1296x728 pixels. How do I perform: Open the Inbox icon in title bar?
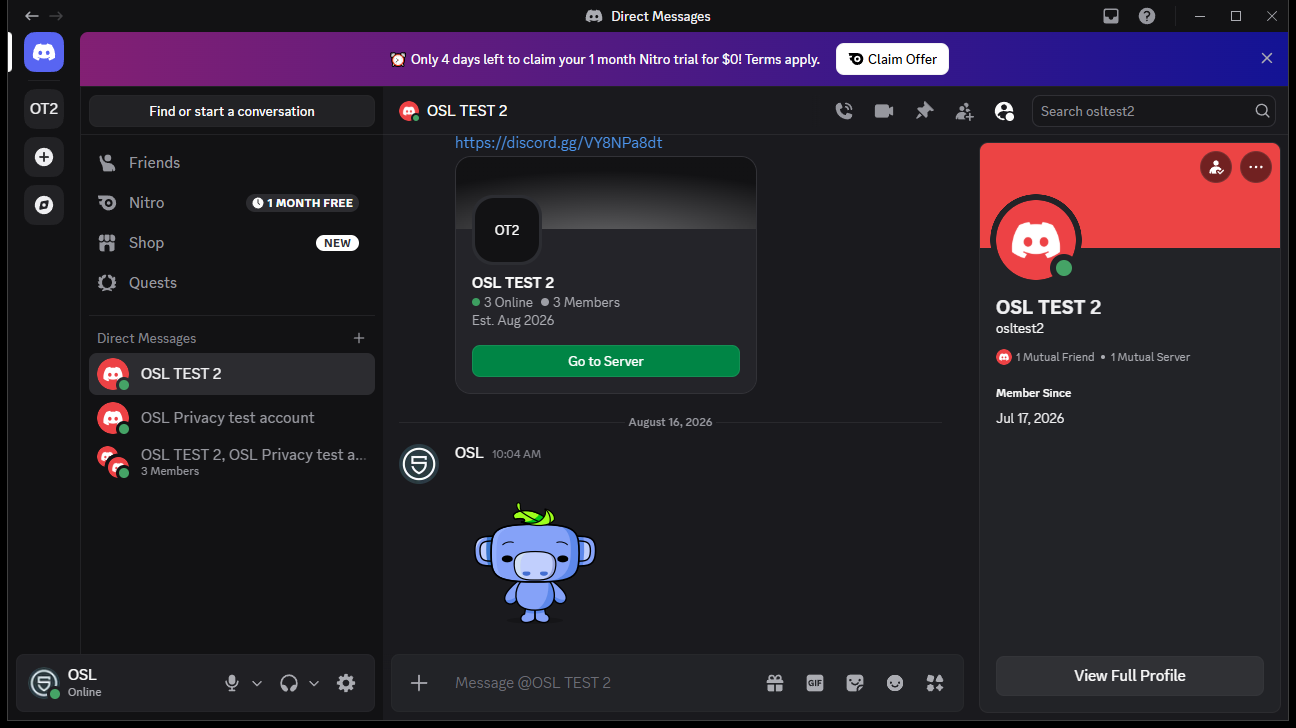pos(1111,16)
